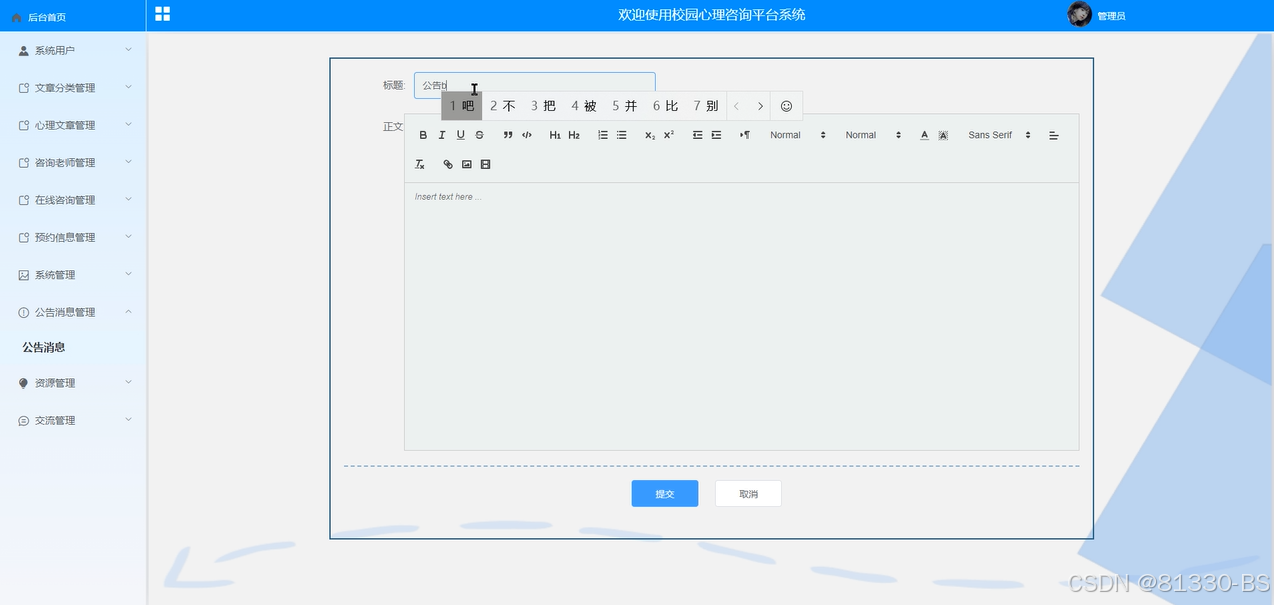Image resolution: width=1274 pixels, height=605 pixels.
Task: Open the Sans Serif font dropdown
Action: 998,135
